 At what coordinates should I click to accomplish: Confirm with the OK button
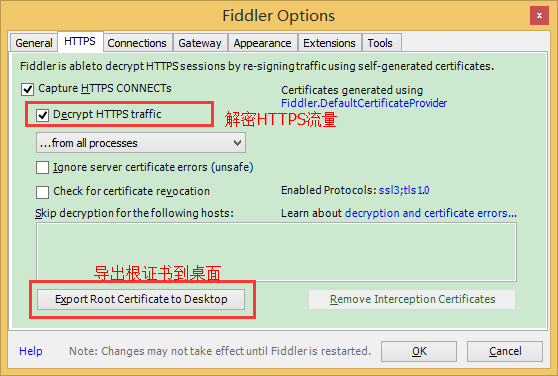coord(419,351)
